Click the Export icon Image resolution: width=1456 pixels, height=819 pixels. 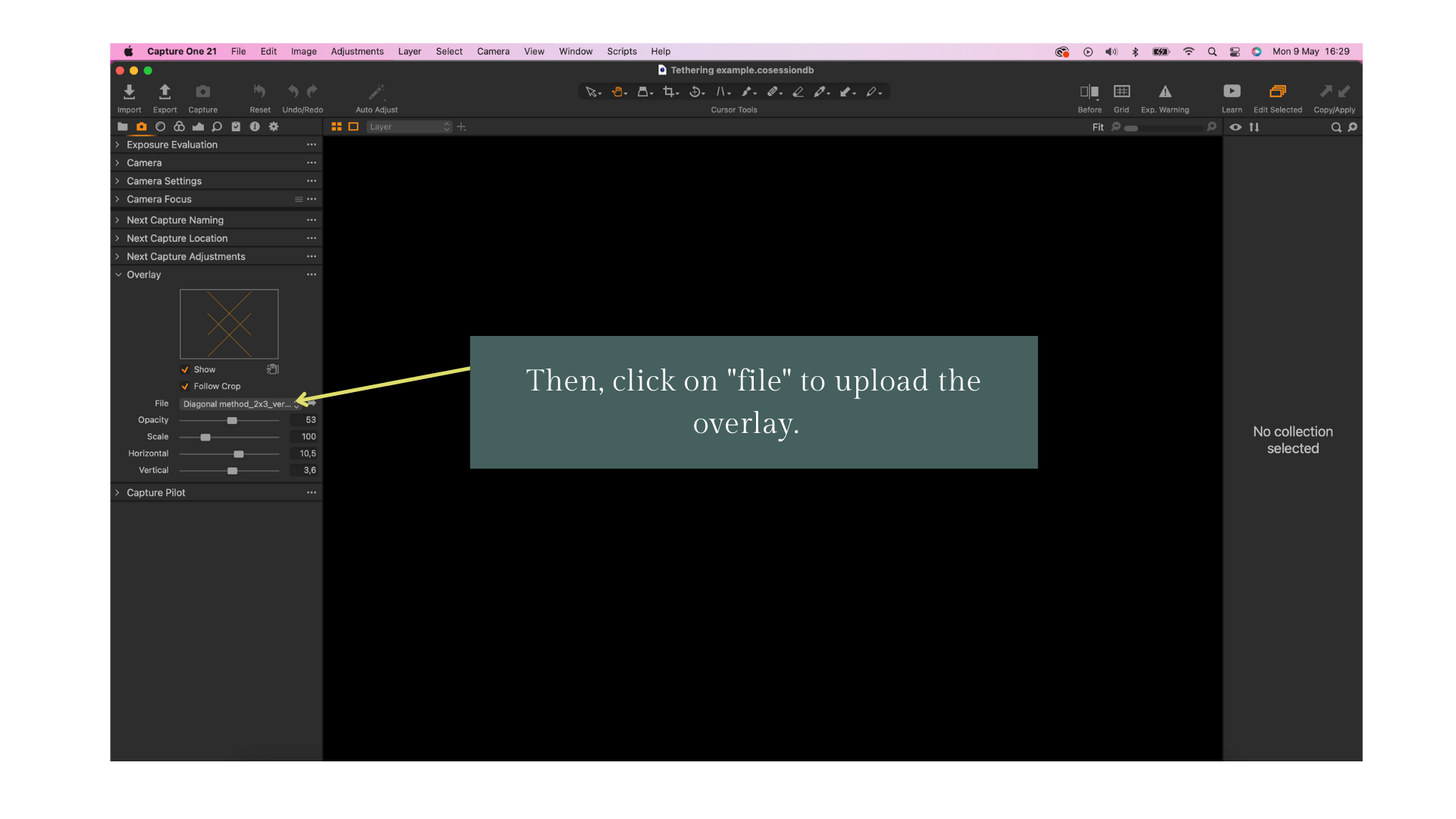(x=165, y=93)
